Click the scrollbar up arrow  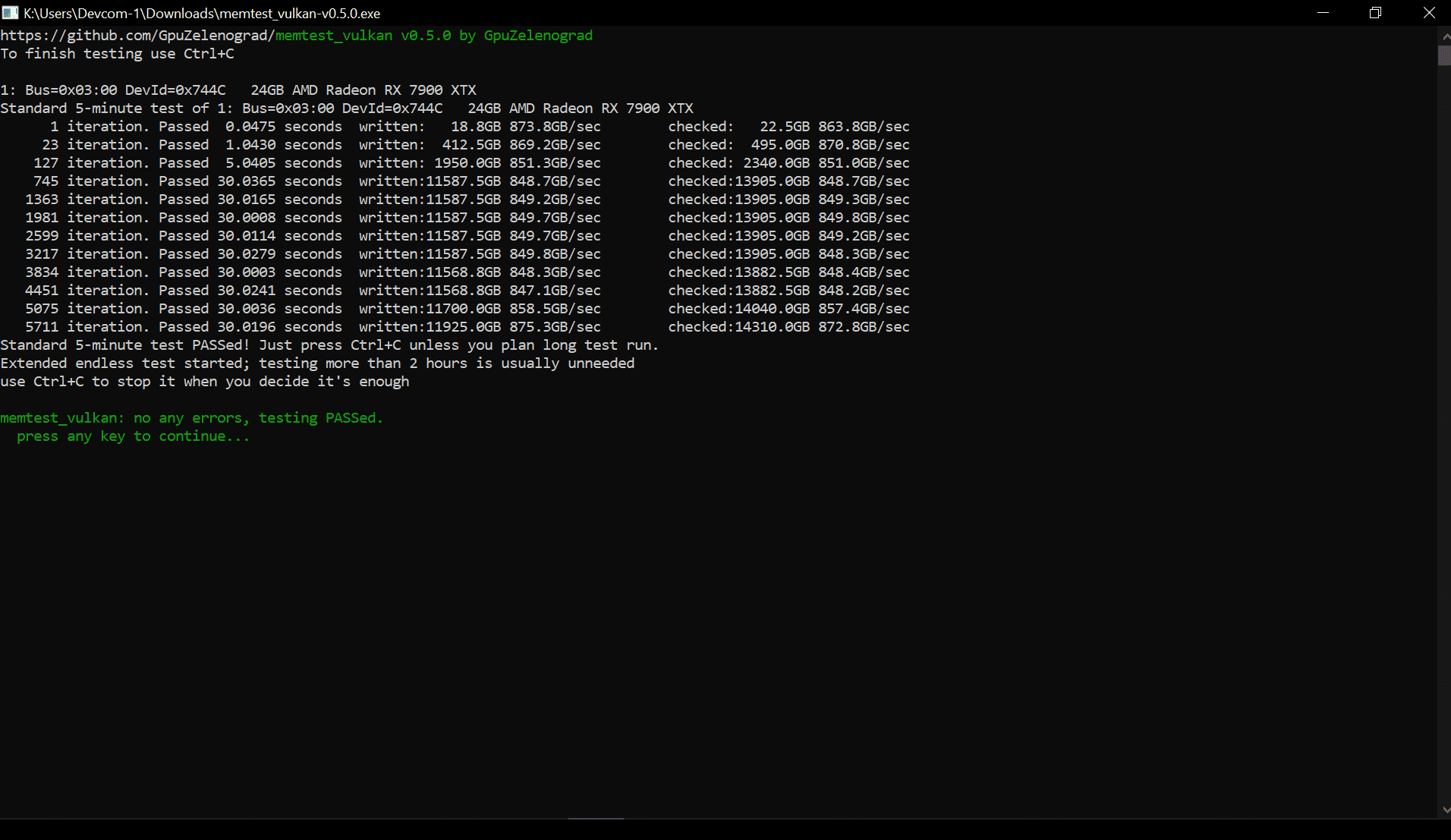(x=1444, y=36)
